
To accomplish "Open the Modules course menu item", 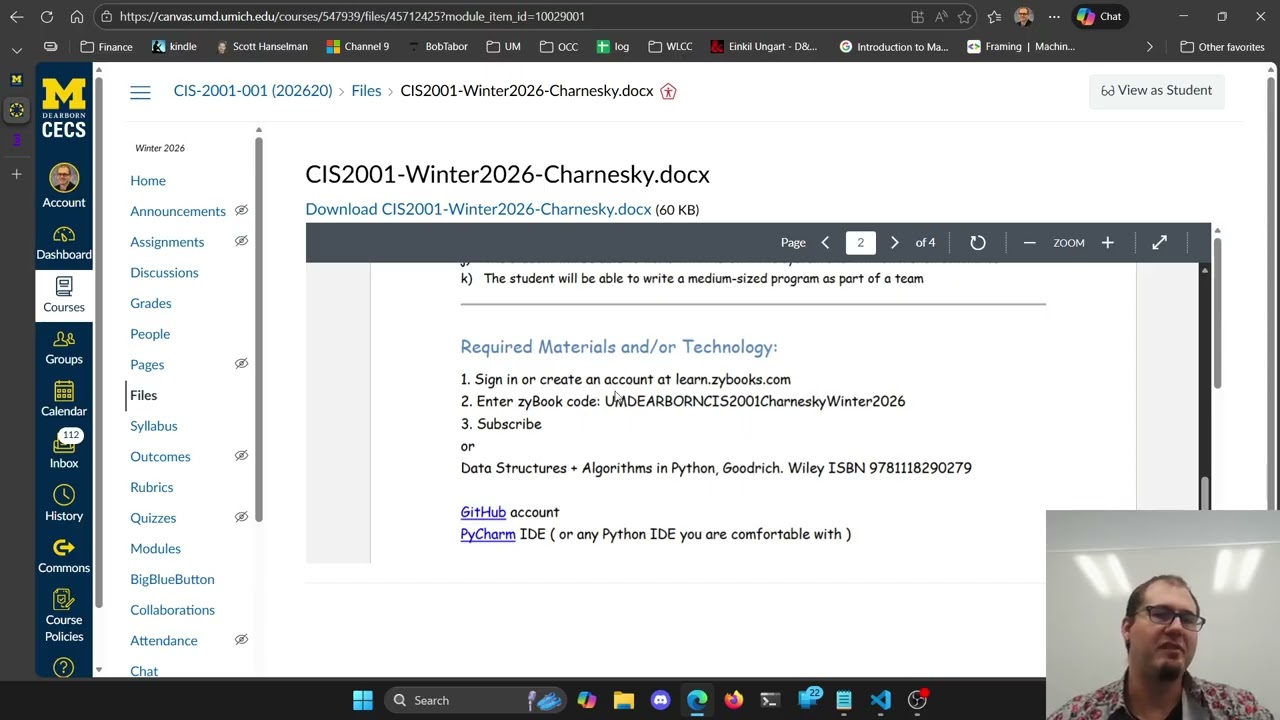I will (x=156, y=548).
